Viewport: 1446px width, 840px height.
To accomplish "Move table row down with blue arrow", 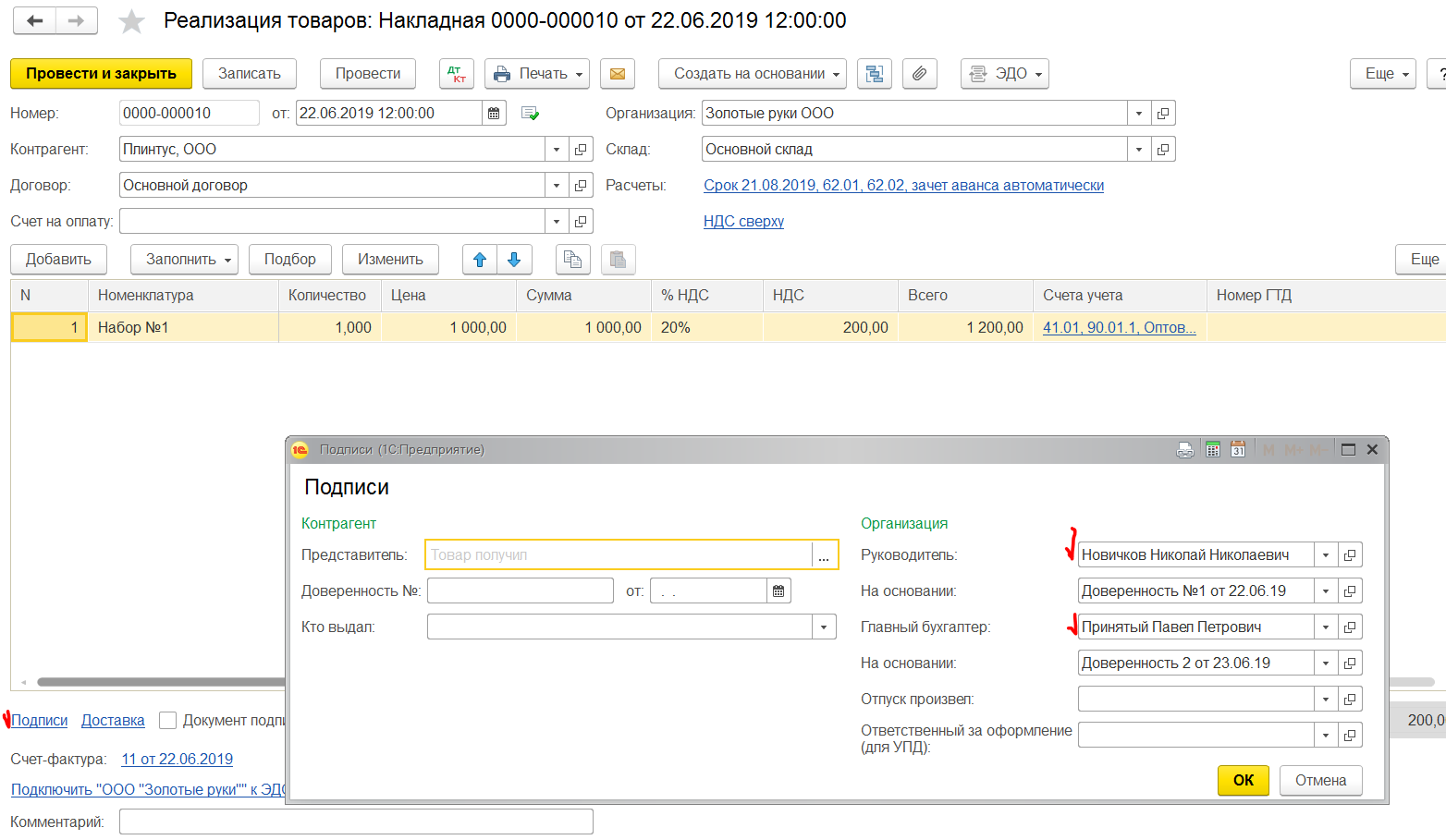I will [x=514, y=260].
